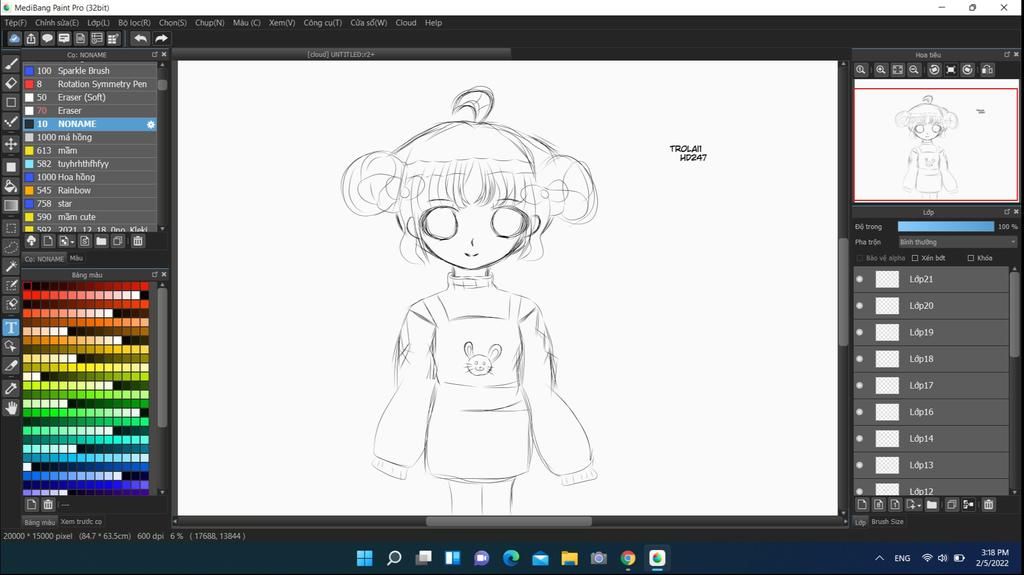Open the NONAME brush settings gear
Screen dimensions: 1024x575
tap(151, 124)
